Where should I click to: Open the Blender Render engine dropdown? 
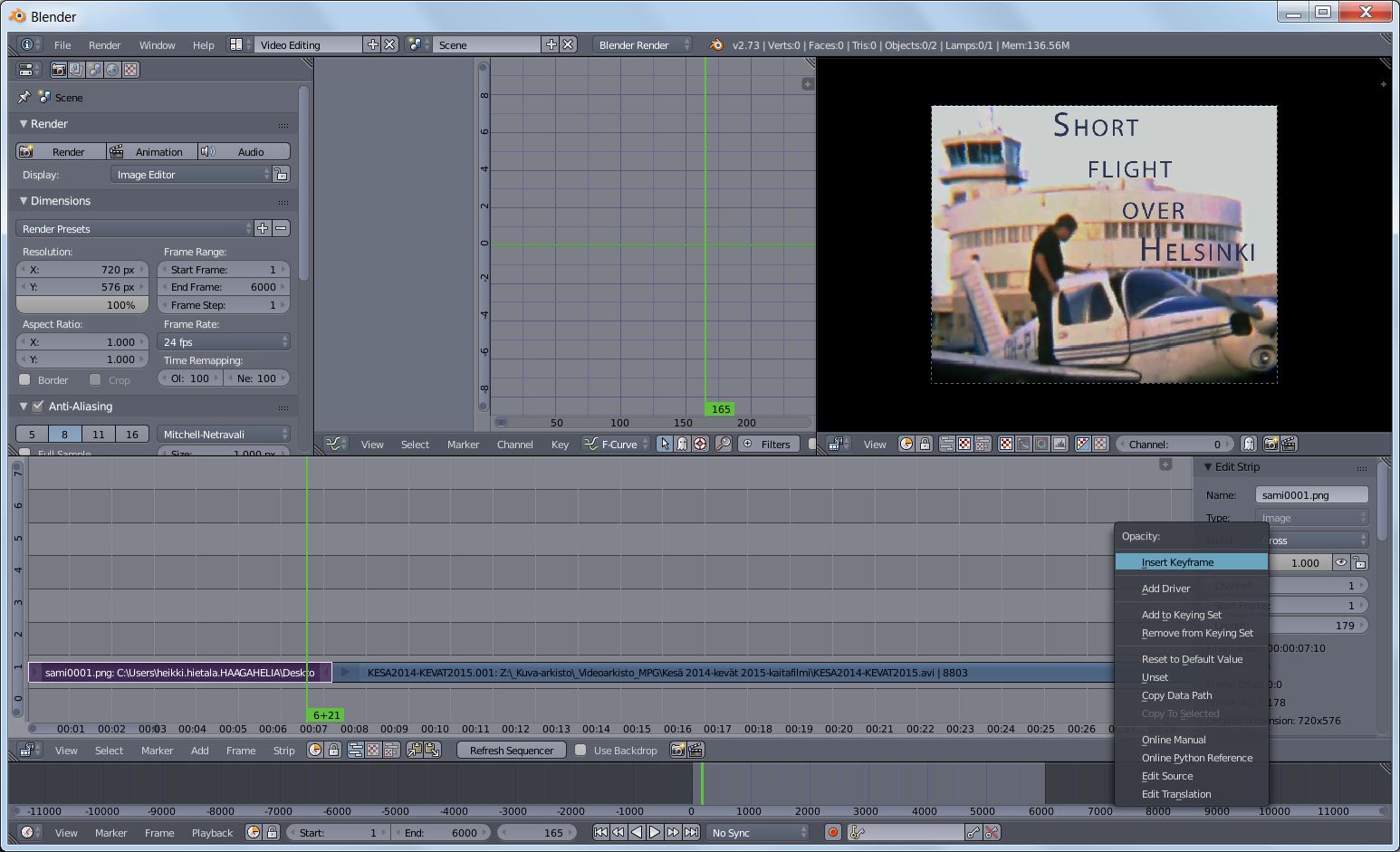click(644, 44)
